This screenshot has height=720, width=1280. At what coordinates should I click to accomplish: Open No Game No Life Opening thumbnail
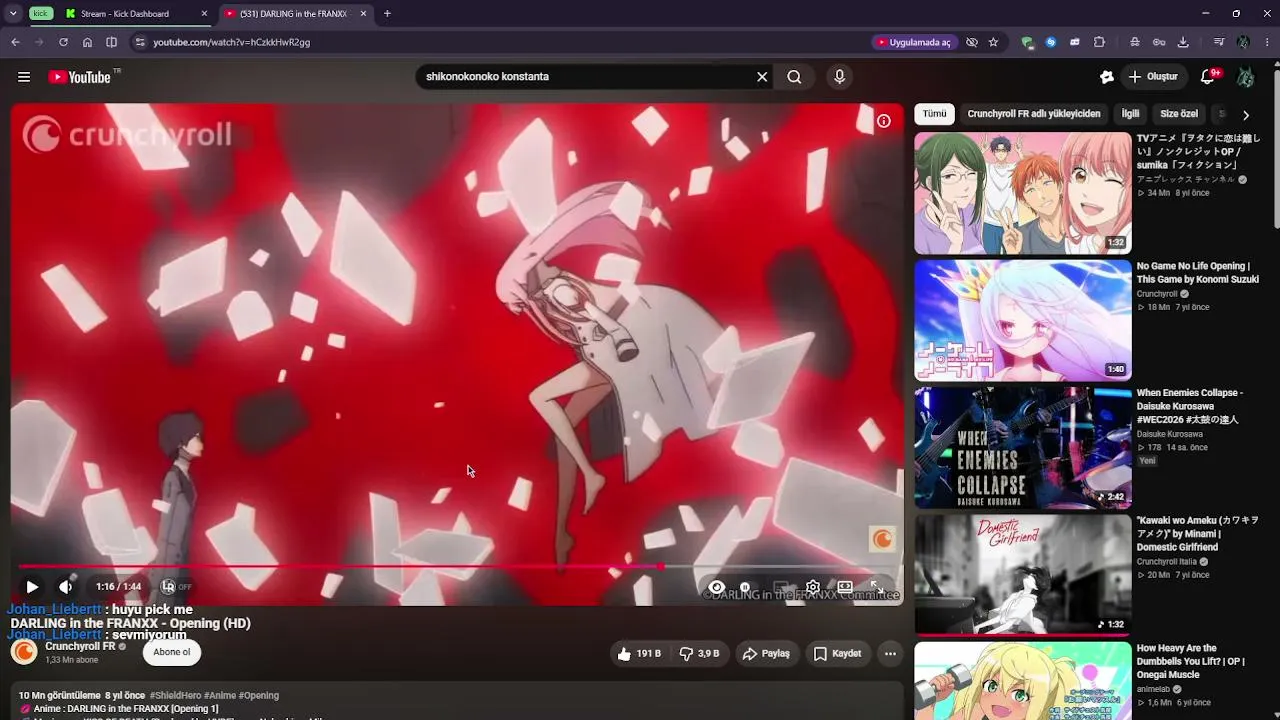pos(1022,320)
